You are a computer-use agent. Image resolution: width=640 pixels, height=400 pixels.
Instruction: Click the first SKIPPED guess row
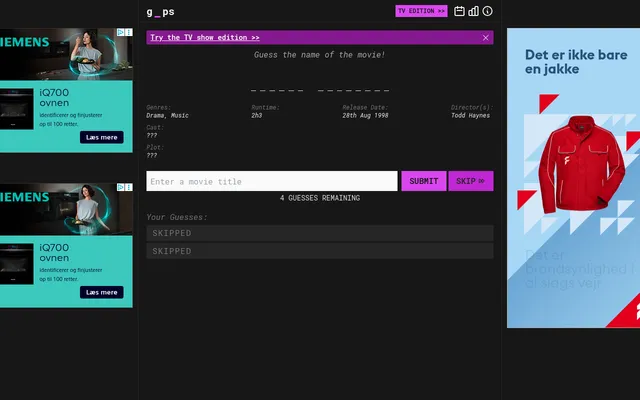(320, 233)
